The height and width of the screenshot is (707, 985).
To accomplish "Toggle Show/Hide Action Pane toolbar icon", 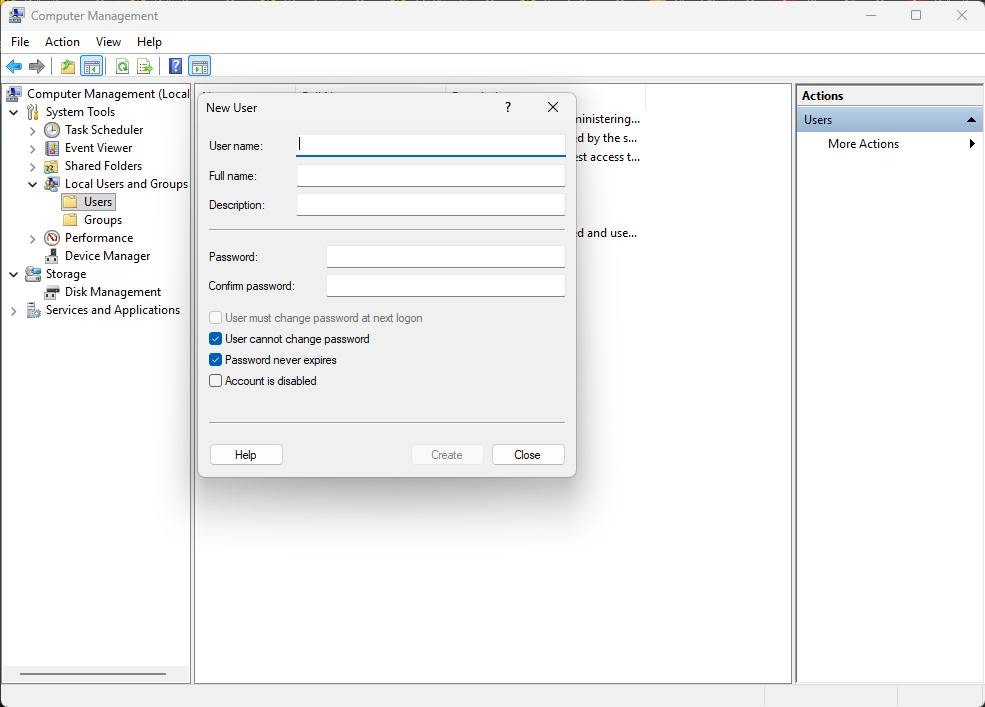I will [200, 66].
